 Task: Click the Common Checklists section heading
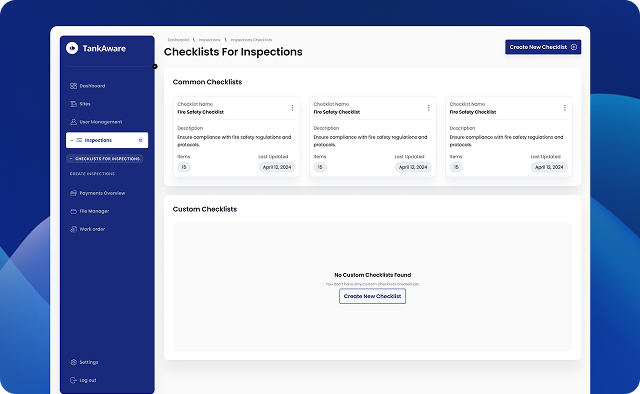coord(207,82)
